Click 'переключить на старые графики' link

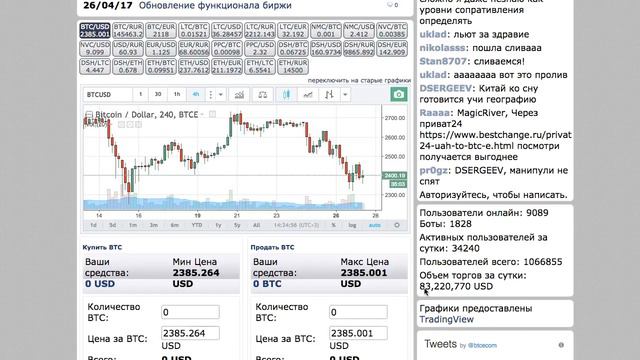click(359, 80)
